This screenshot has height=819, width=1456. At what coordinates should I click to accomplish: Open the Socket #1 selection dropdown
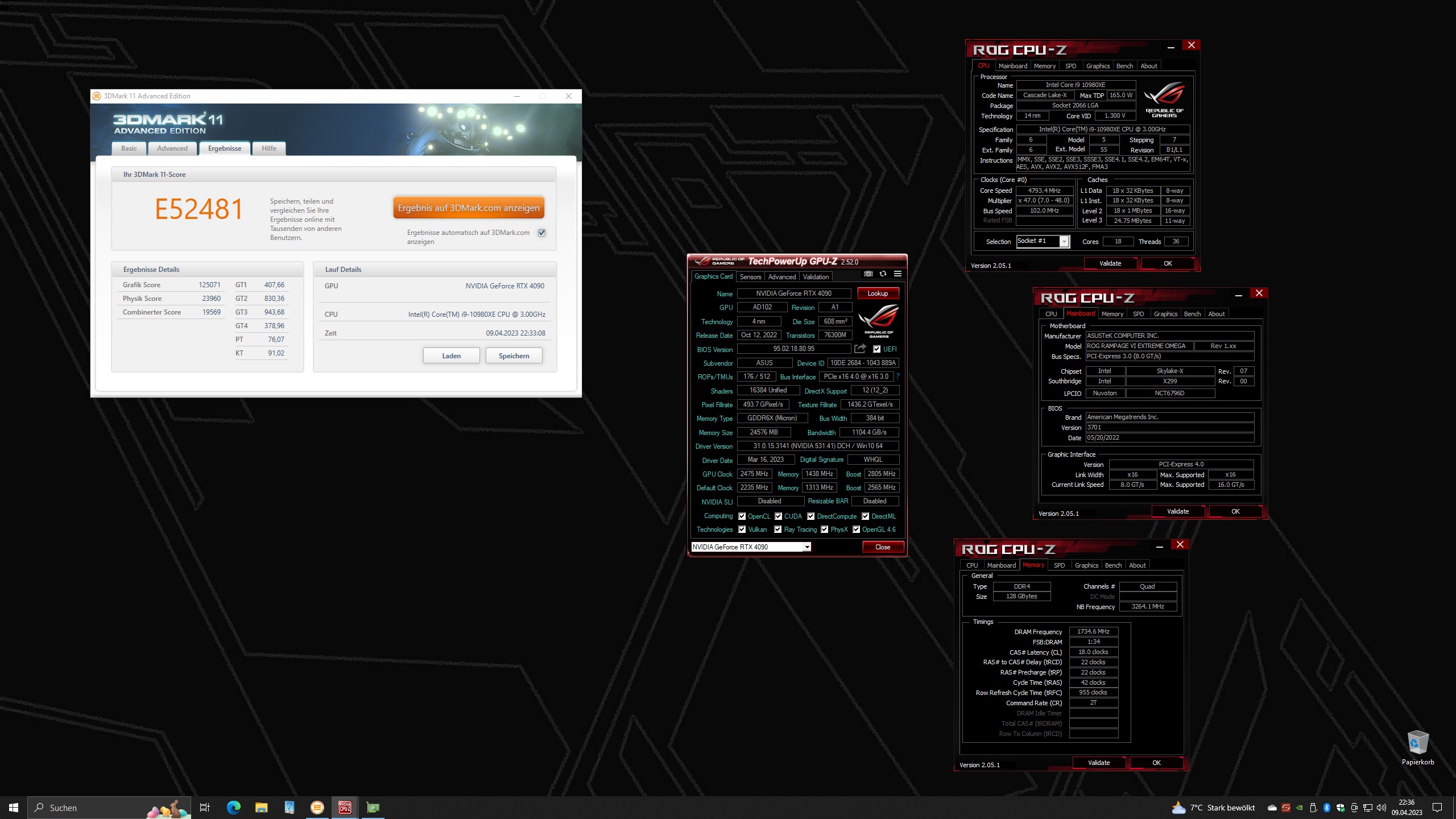pyautogui.click(x=1043, y=241)
